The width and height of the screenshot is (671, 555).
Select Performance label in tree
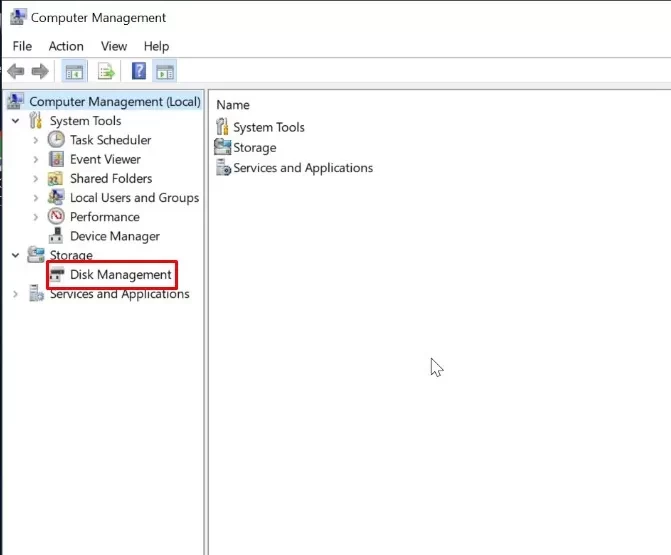[x=104, y=217]
